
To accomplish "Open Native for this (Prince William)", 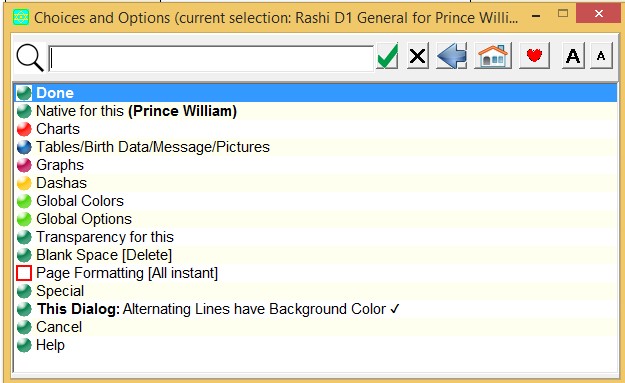I will (315, 111).
